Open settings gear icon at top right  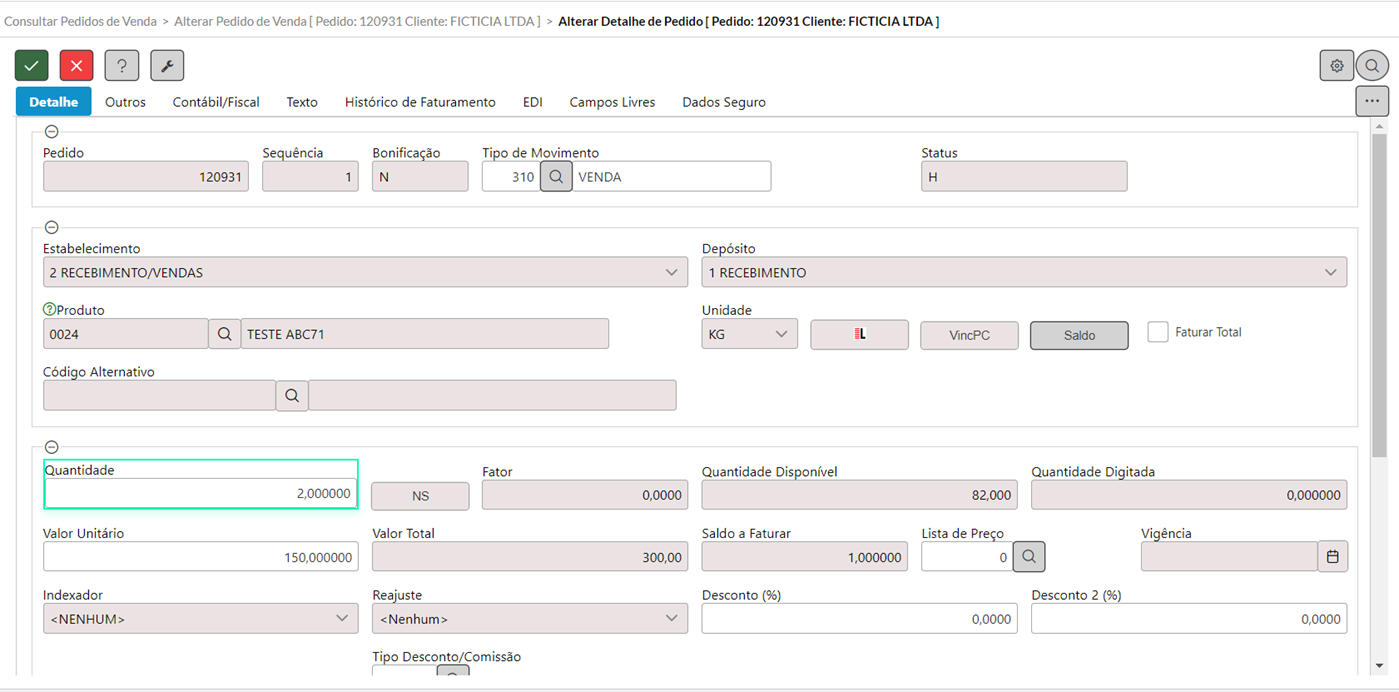(x=1336, y=66)
